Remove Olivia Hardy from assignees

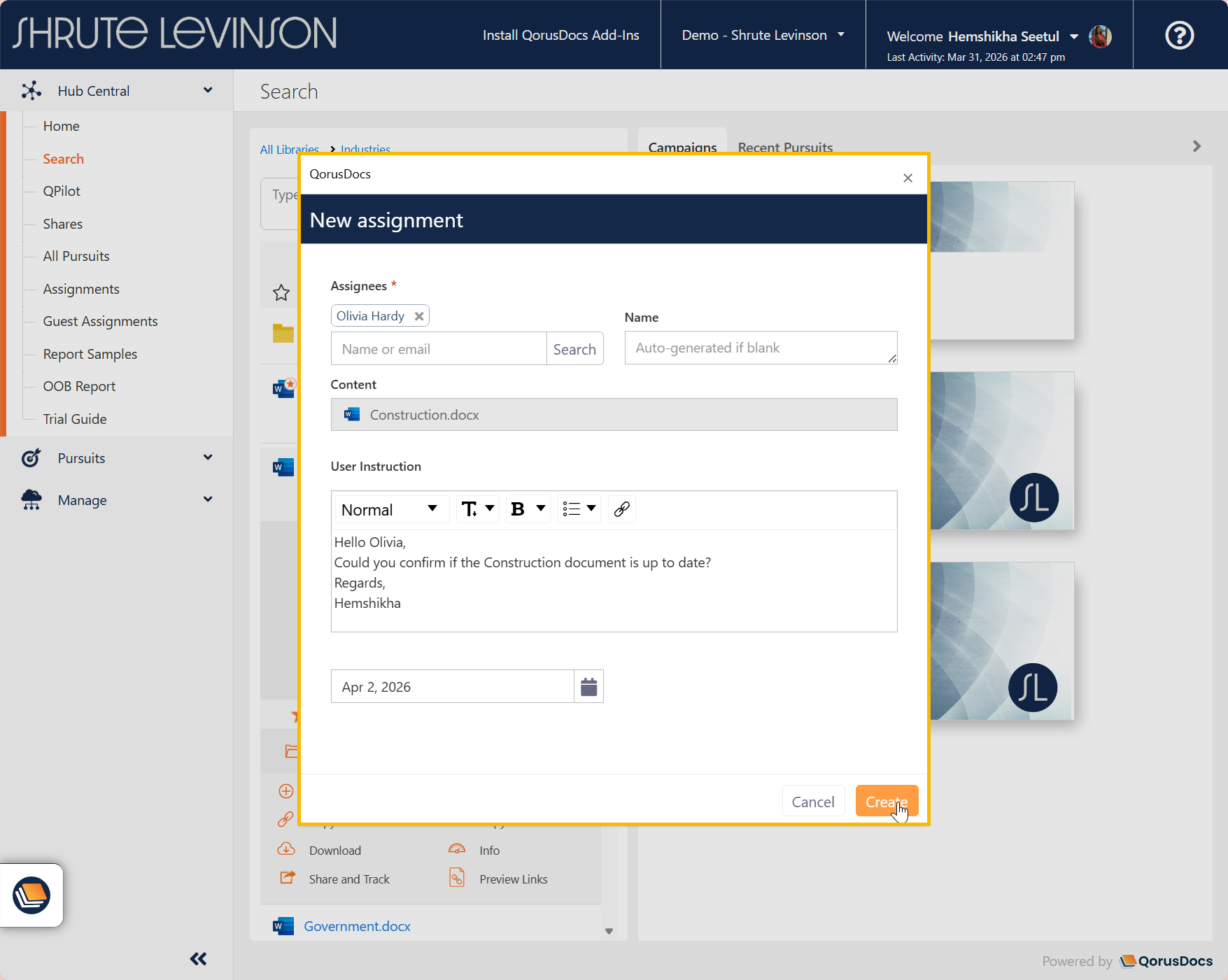tap(419, 316)
